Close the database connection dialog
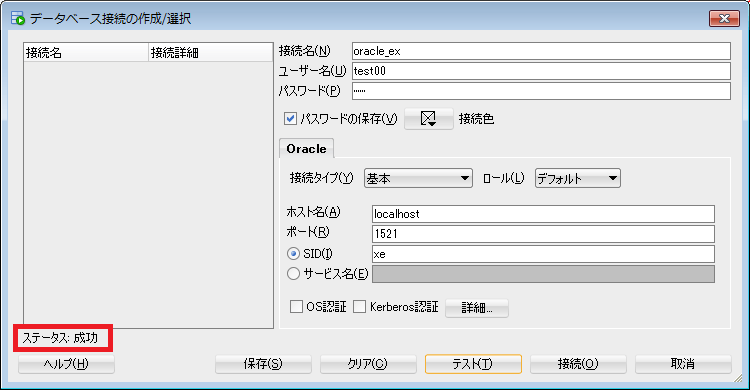 point(724,19)
